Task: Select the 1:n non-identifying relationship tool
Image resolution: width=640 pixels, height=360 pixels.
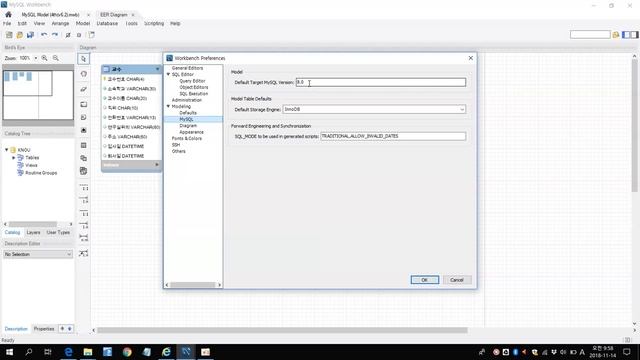Action: tap(84, 200)
